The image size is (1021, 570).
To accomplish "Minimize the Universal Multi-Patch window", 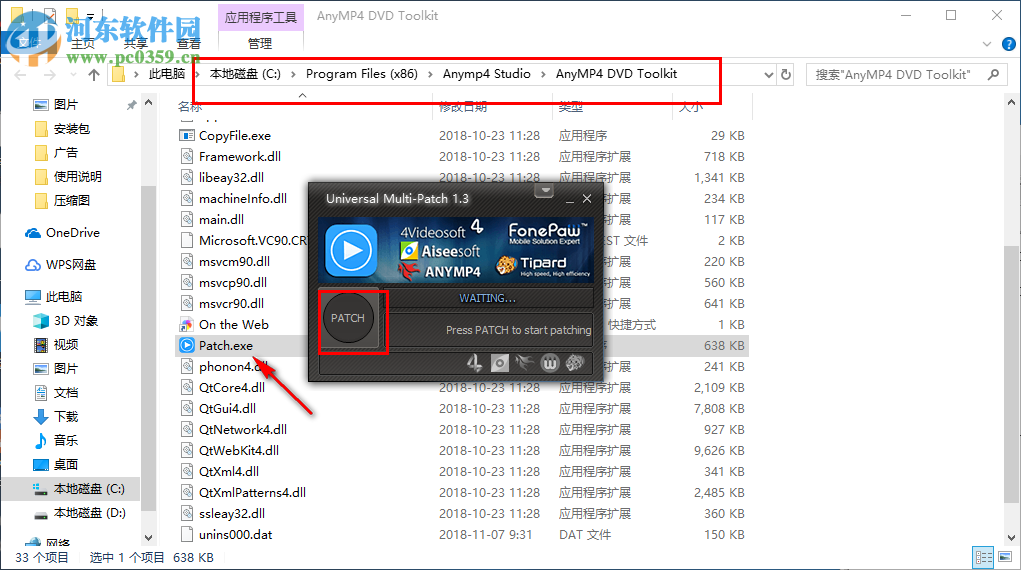I will (570, 199).
